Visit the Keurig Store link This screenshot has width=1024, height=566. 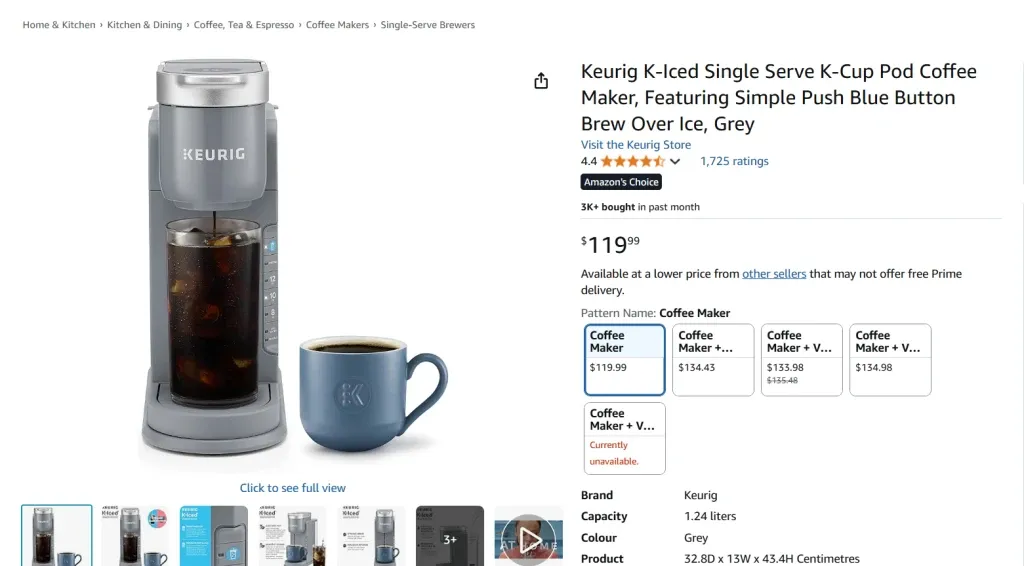click(x=636, y=145)
